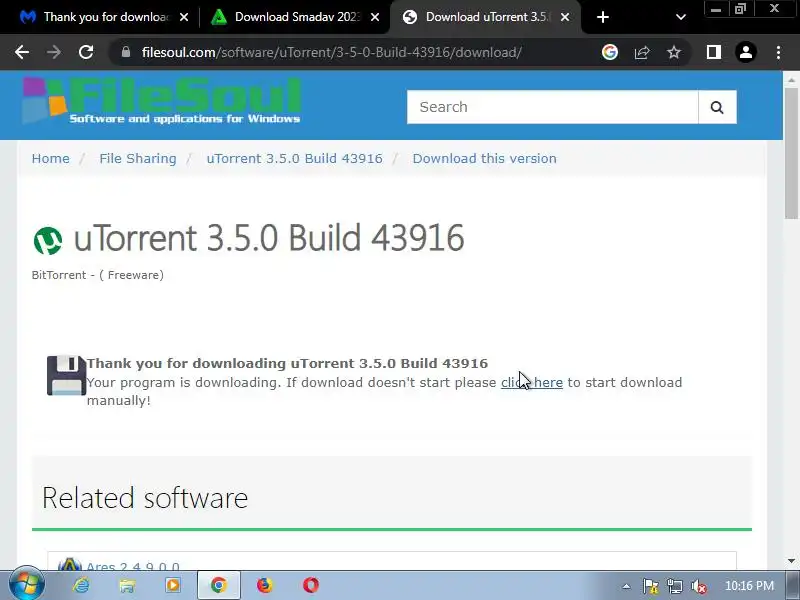Click the padlock site info icon
The height and width of the screenshot is (600, 800).
tap(126, 52)
